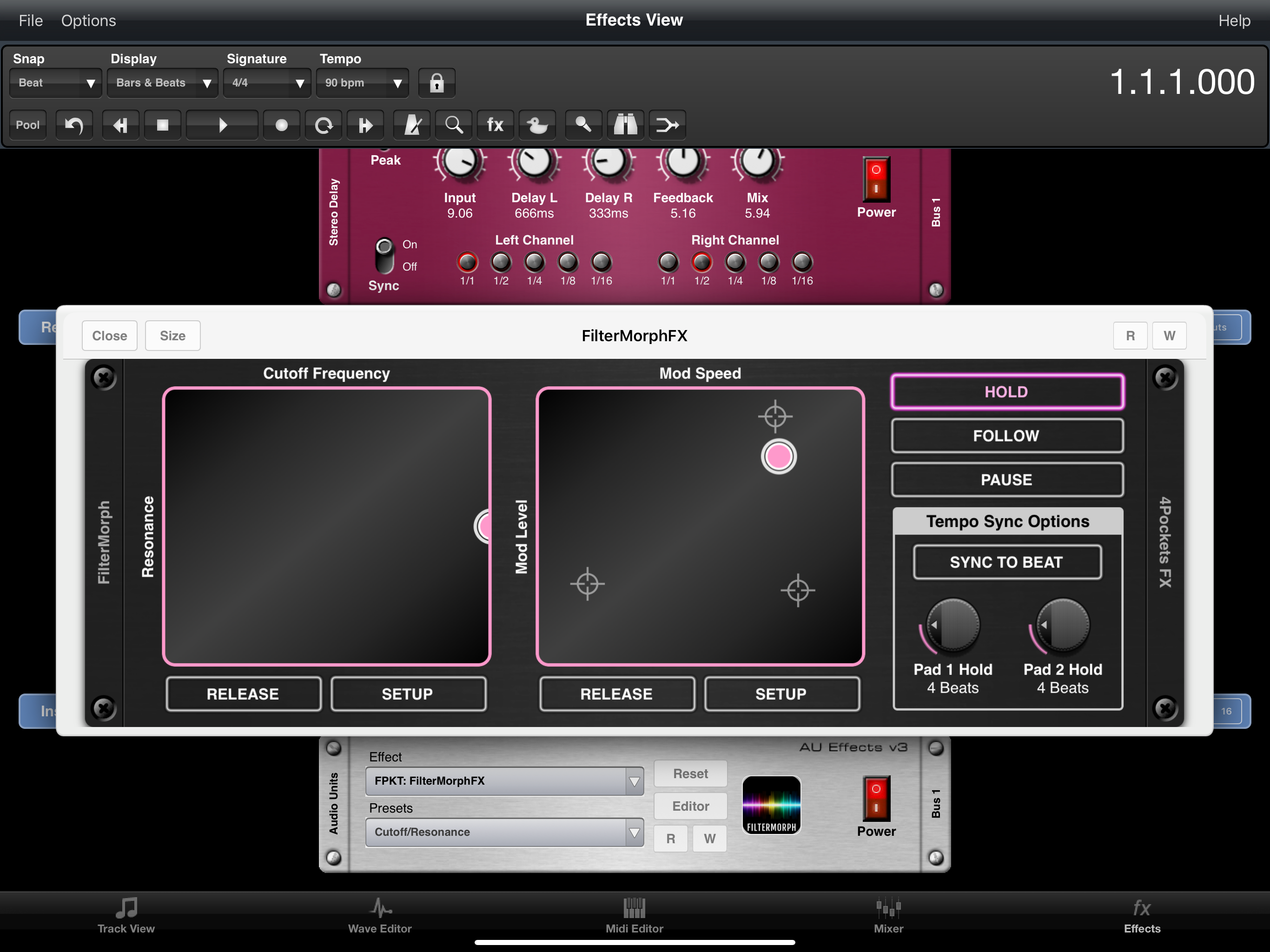
Task: Switch to the Effects tab
Action: 1142,916
